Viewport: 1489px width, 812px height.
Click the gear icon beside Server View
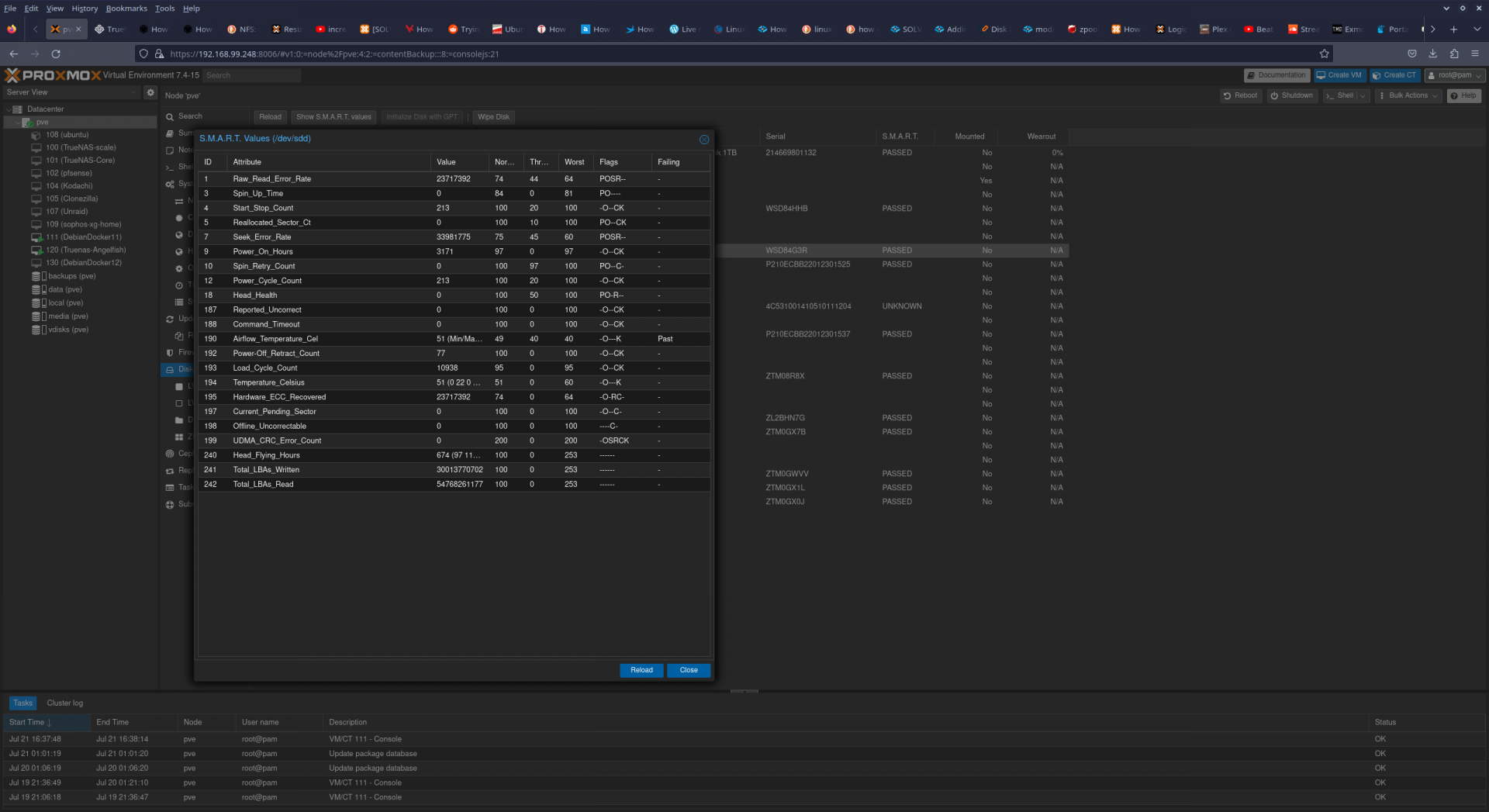(150, 92)
